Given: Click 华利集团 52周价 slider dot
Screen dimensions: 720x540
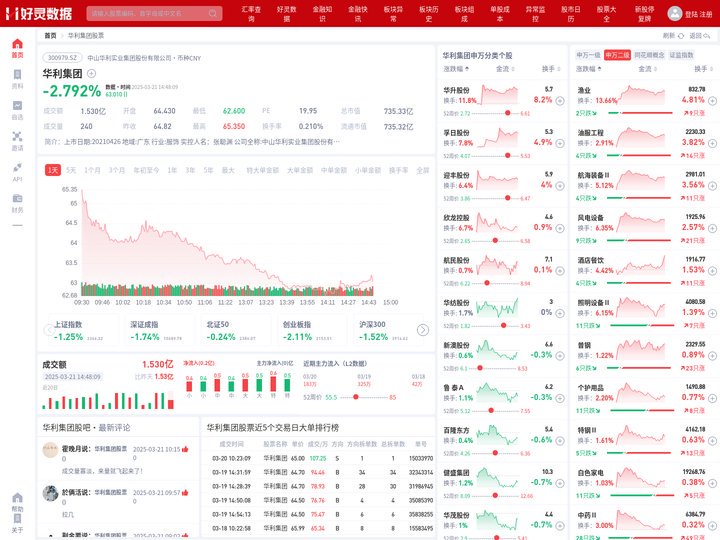Looking at the screenshot, I should coord(355,397).
